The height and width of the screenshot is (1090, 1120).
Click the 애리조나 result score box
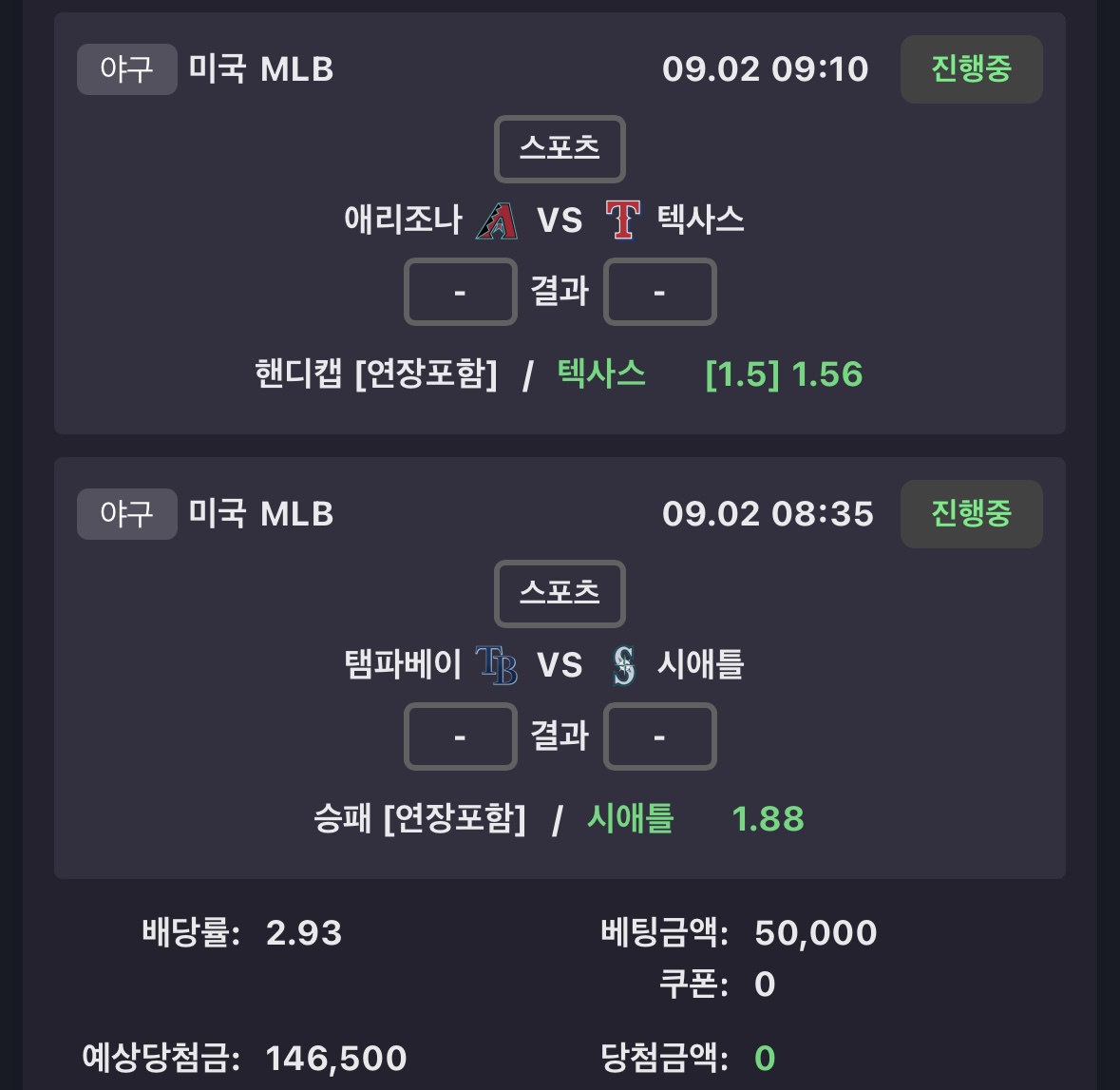pyautogui.click(x=461, y=292)
